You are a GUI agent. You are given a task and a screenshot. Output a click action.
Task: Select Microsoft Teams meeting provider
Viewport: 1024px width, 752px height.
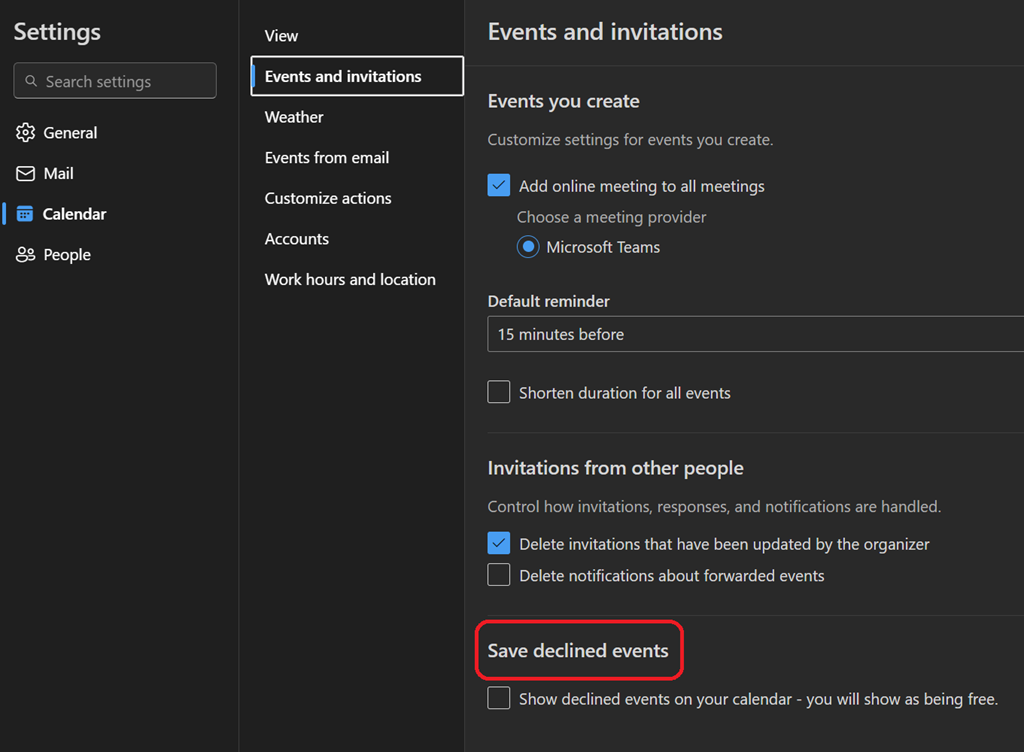pos(528,247)
